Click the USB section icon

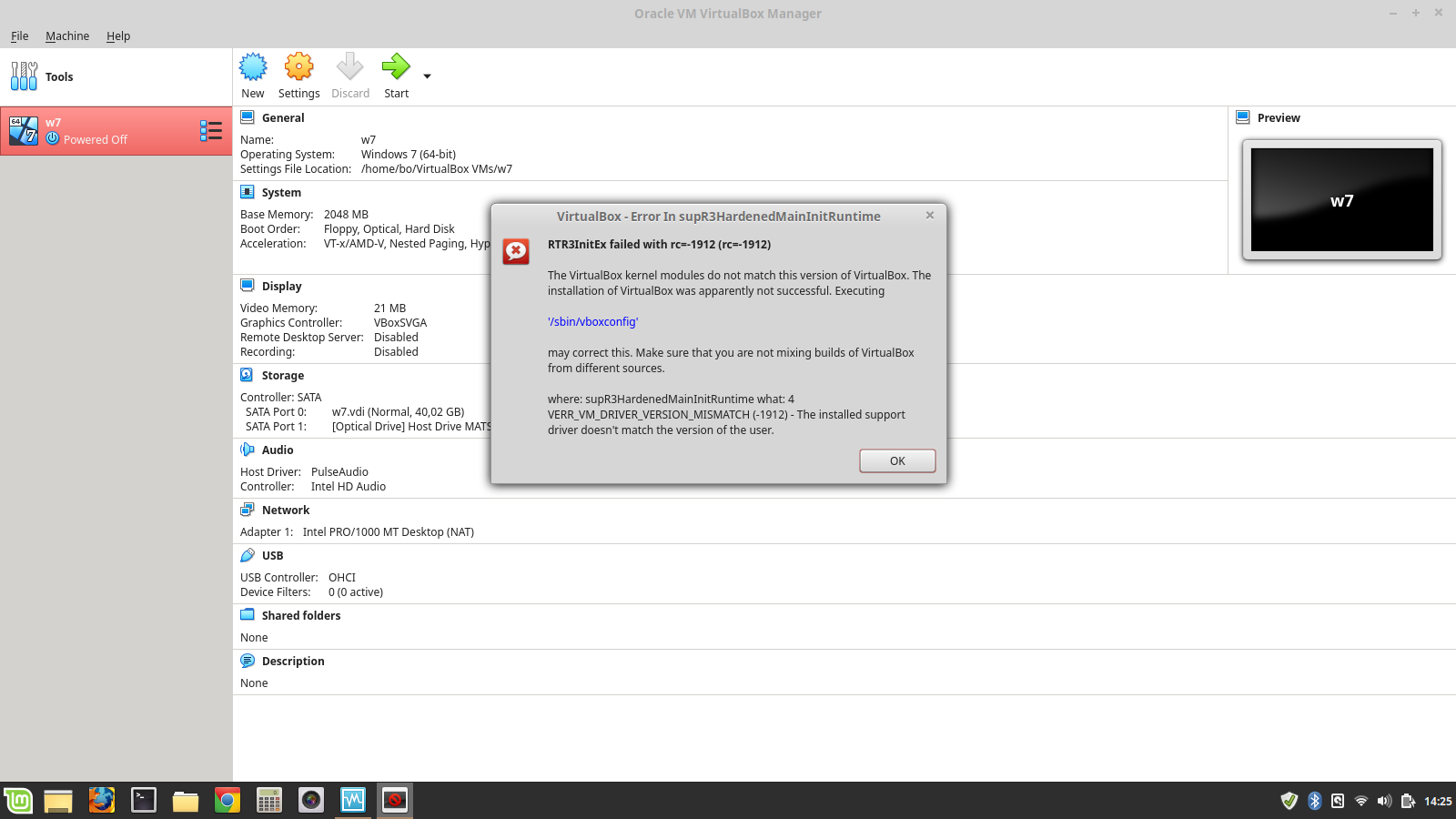pyautogui.click(x=247, y=555)
